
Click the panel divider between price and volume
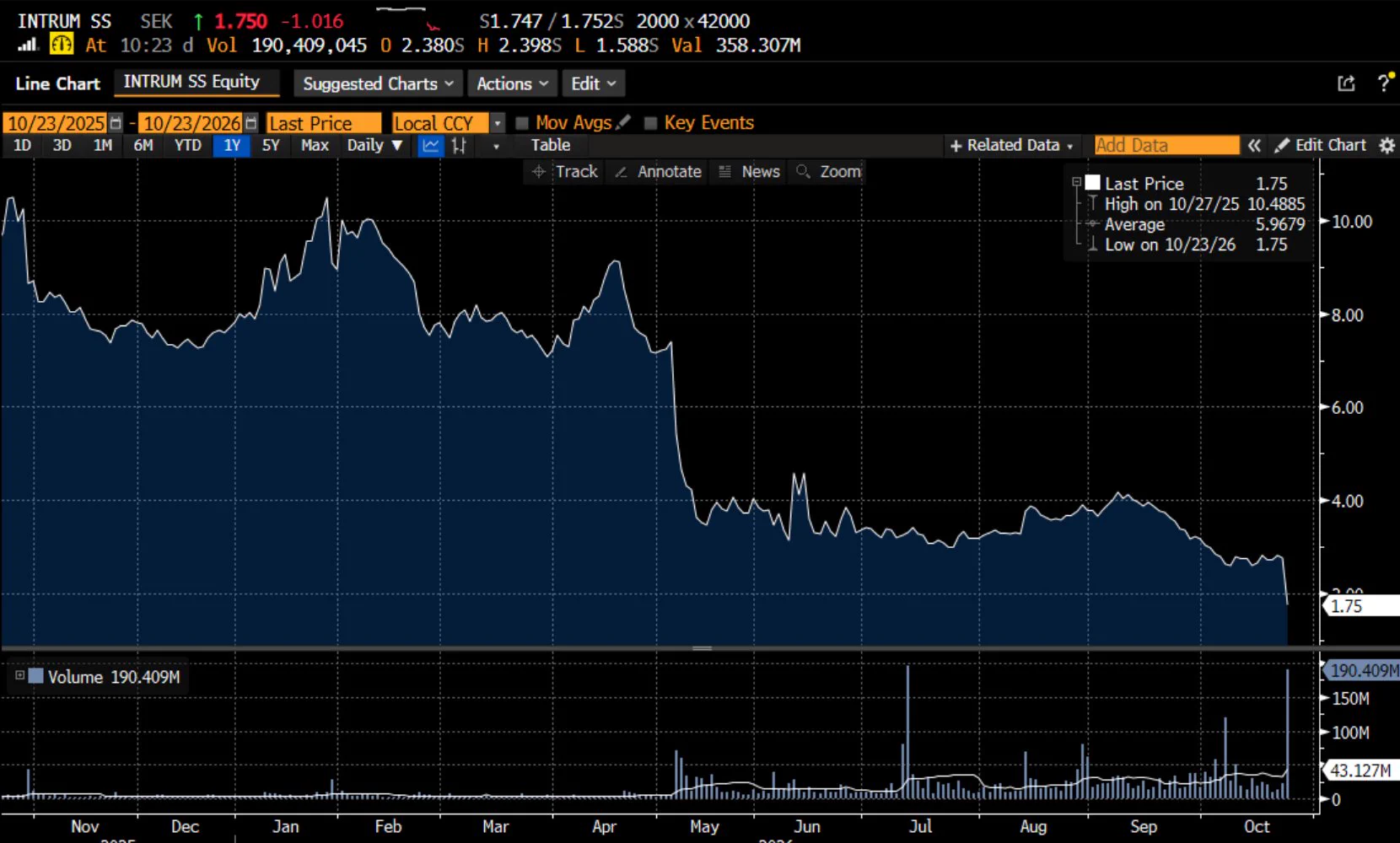(702, 648)
